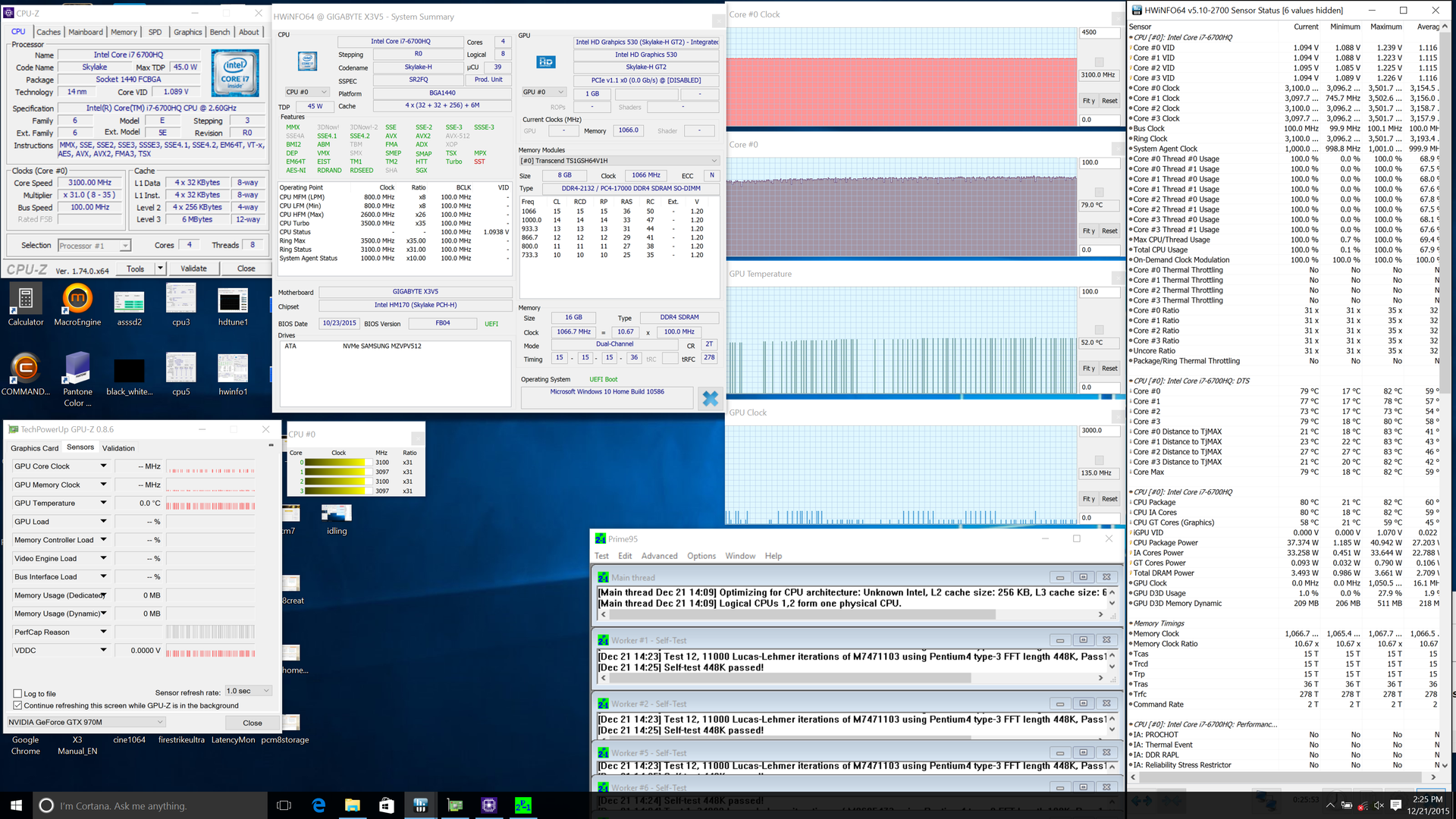Open the SPD tab in CPU-Z
This screenshot has height=819, width=1456.
click(155, 32)
